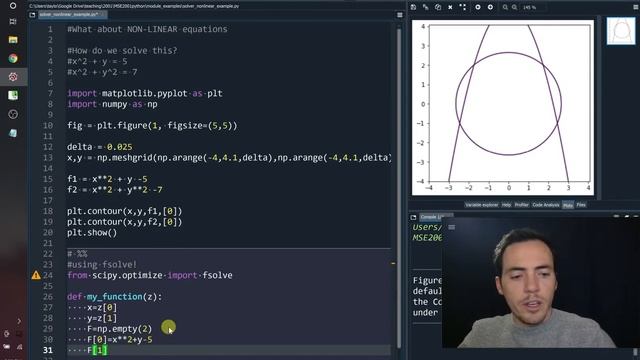
Task: Click the save all plots icon
Action: pos(425,7)
